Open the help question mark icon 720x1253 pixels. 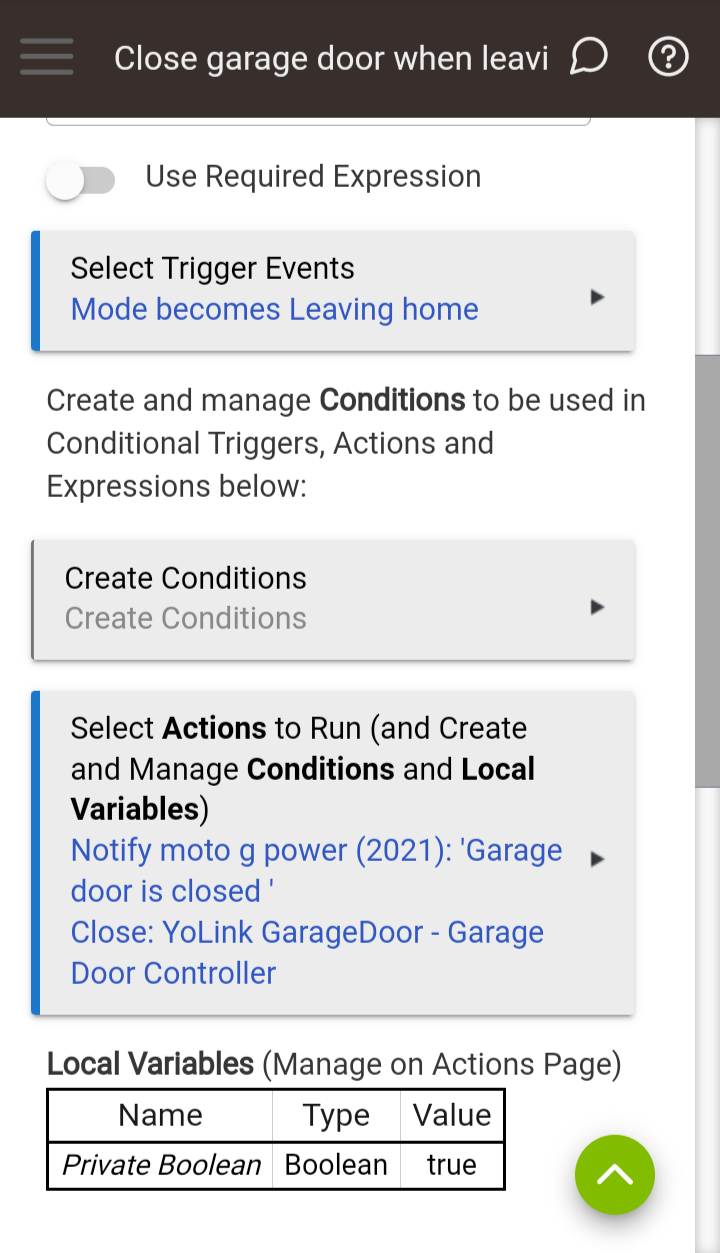coord(668,57)
